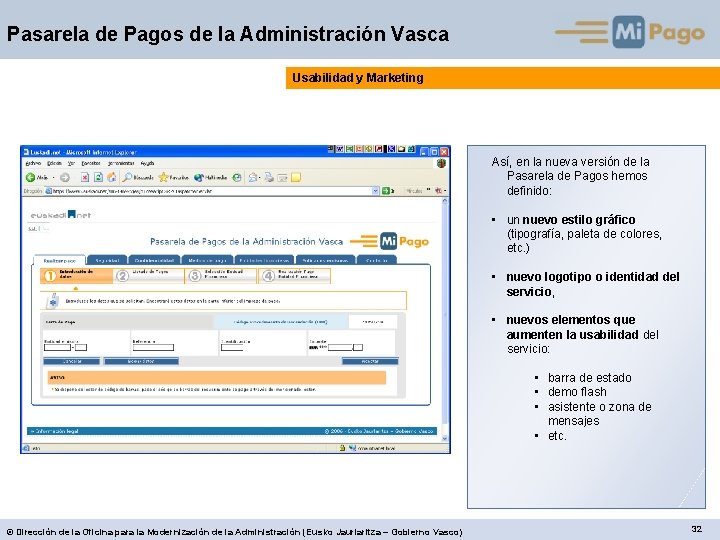The height and width of the screenshot is (540, 720).
Task: Click the assistant message icon in the yellow box
Action: click(53, 301)
